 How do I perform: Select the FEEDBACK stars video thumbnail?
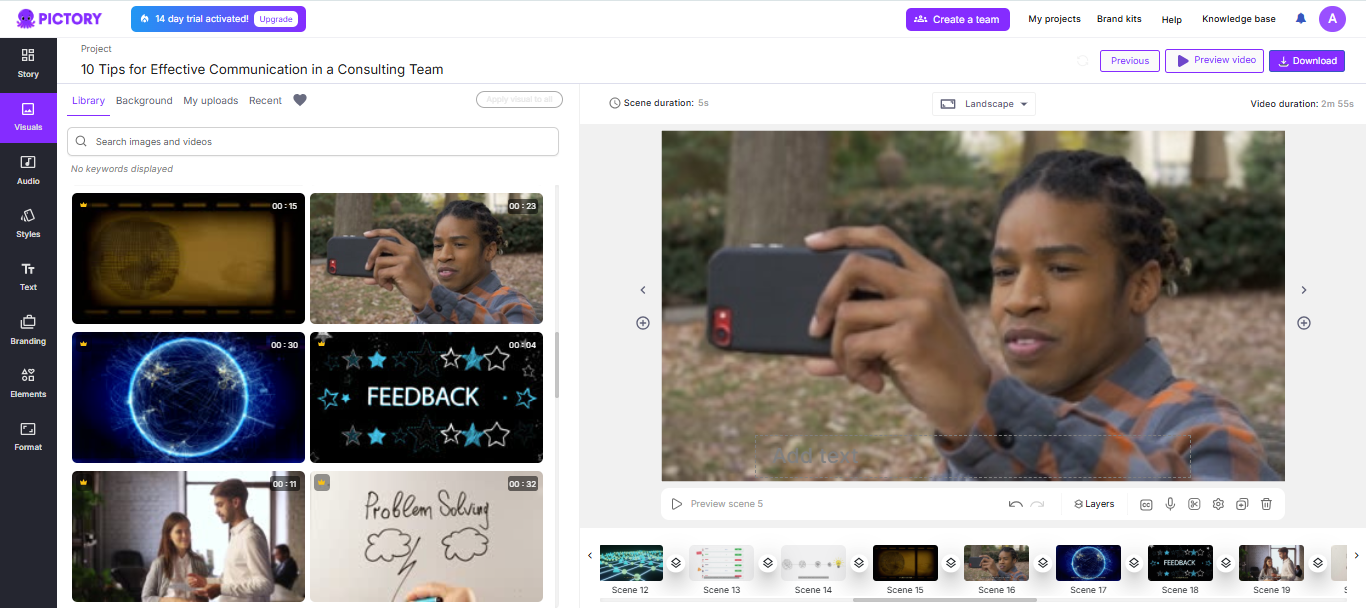[426, 397]
